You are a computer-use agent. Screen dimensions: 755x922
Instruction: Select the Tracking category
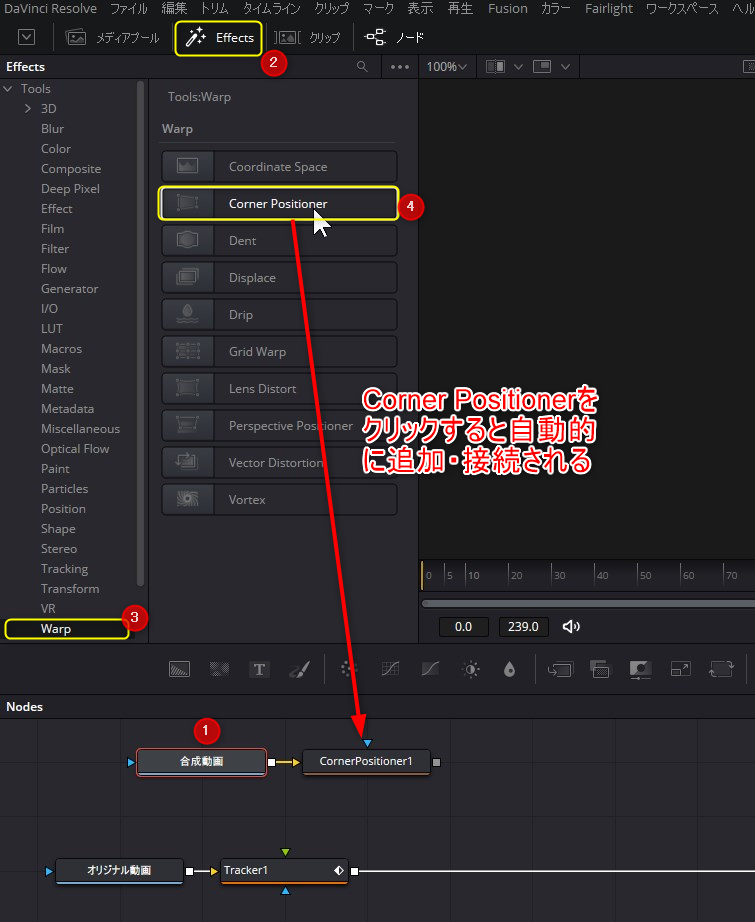tap(65, 569)
